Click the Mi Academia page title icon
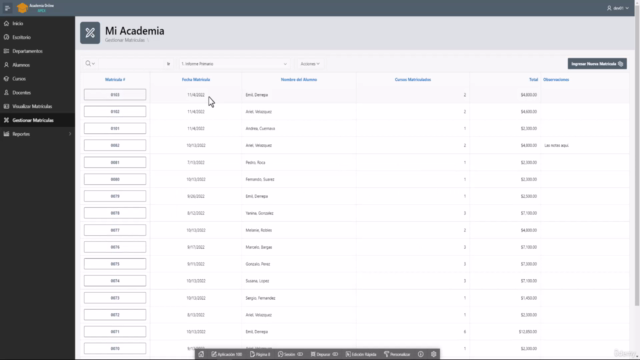This screenshot has height=360, width=640. tap(90, 33)
